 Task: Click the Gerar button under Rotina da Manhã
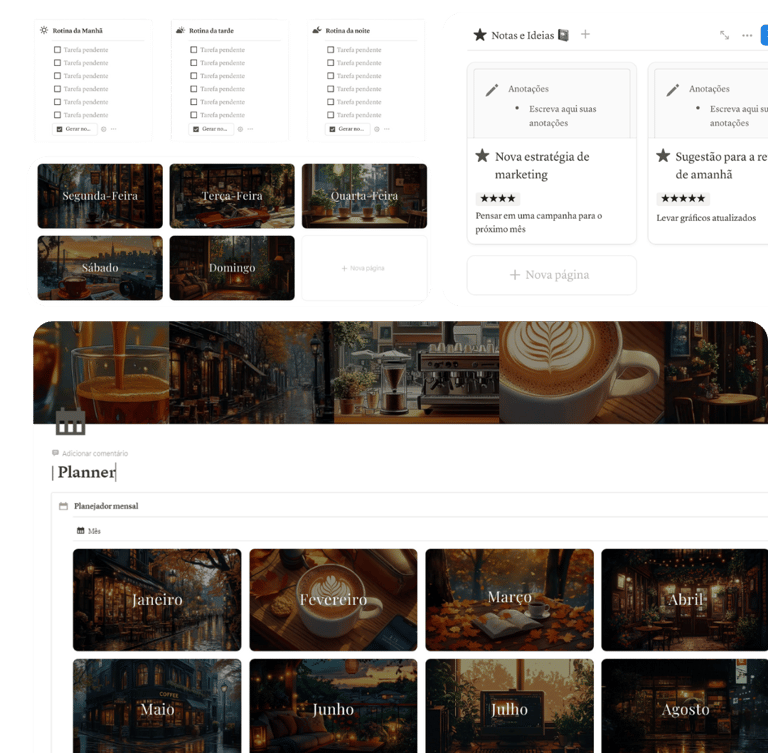74,129
